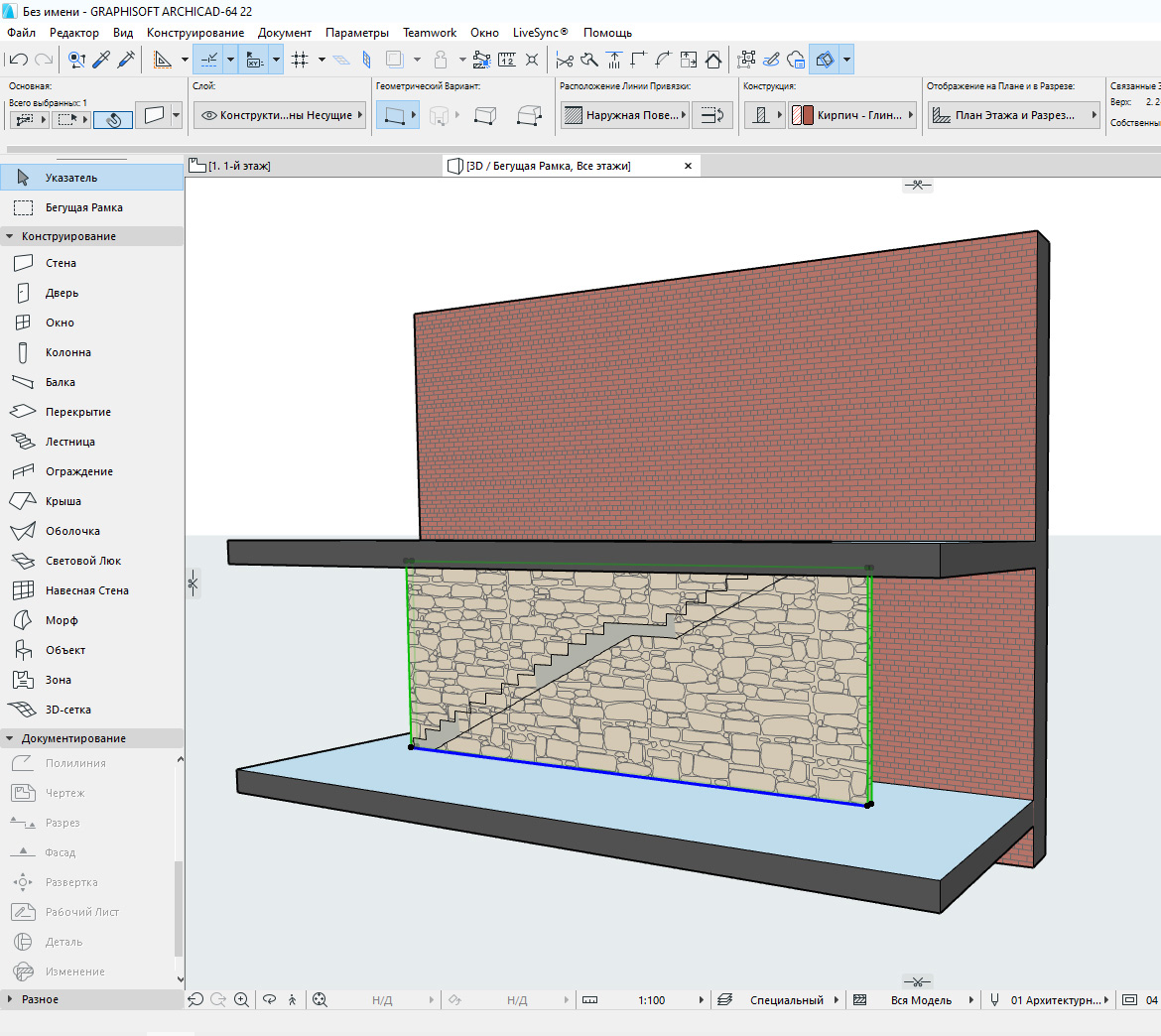Image resolution: width=1161 pixels, height=1036 pixels.
Task: Toggle the grid snap button
Action: coord(301,60)
